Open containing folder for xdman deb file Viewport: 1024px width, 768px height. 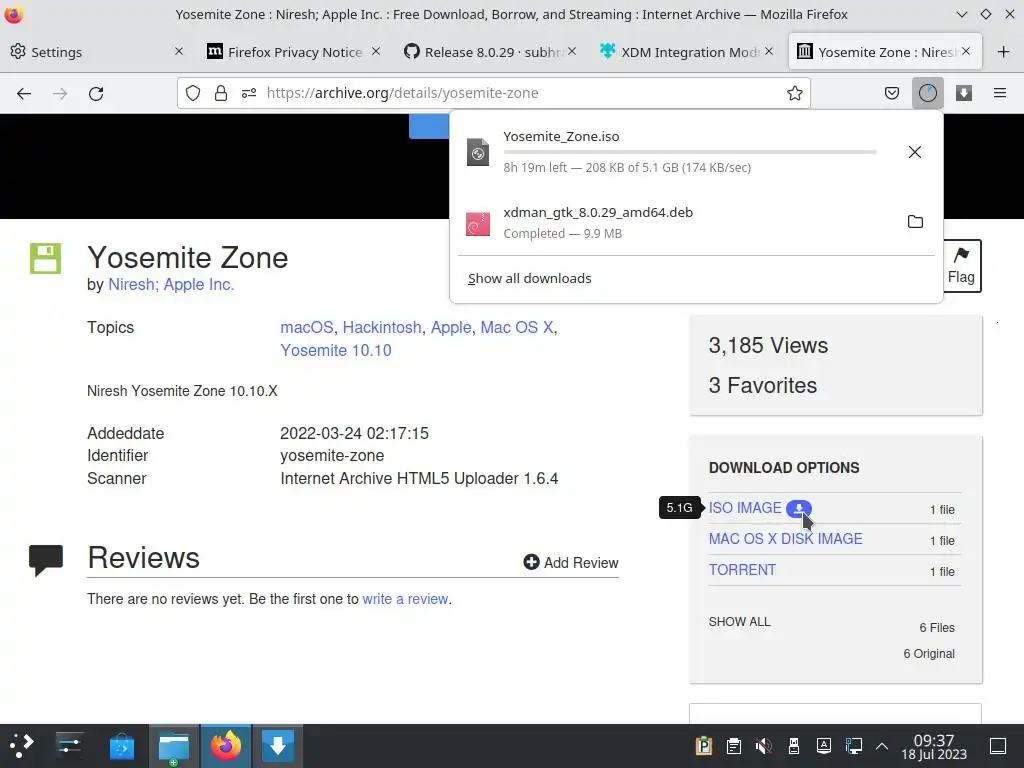tap(915, 222)
